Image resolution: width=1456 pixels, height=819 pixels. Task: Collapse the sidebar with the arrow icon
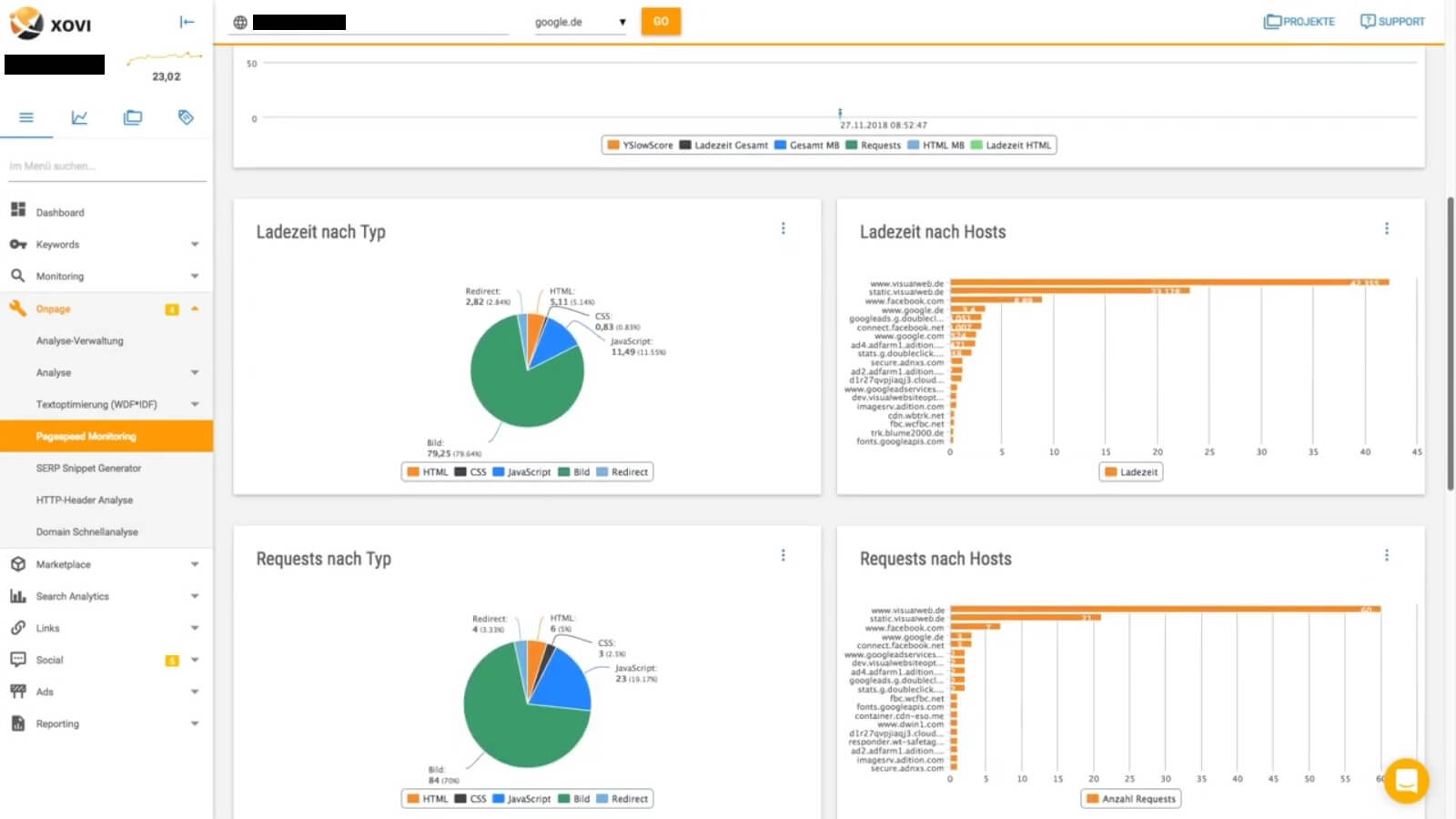tap(187, 22)
